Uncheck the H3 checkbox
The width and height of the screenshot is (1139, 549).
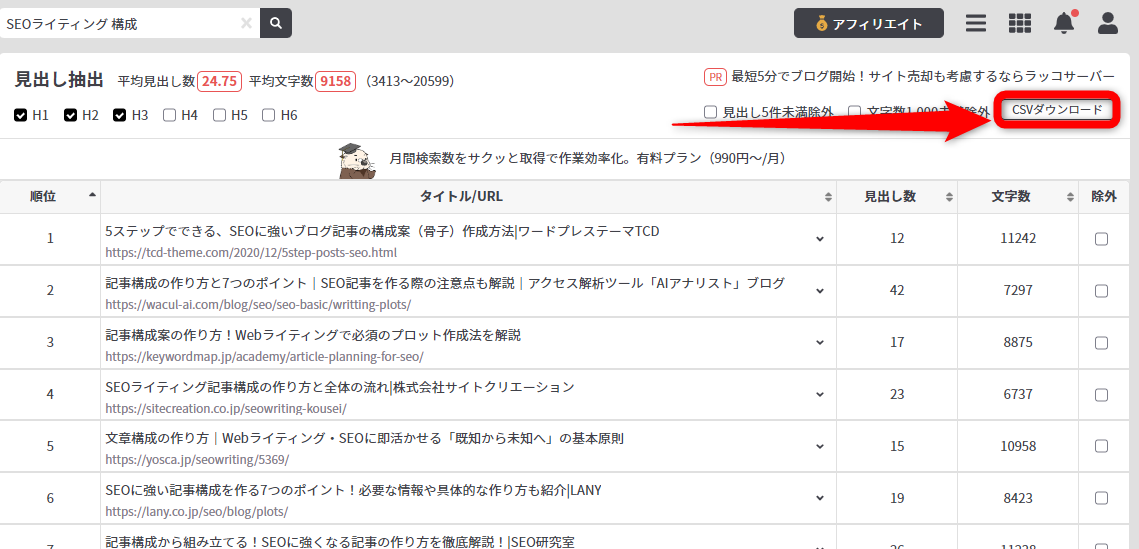(120, 115)
